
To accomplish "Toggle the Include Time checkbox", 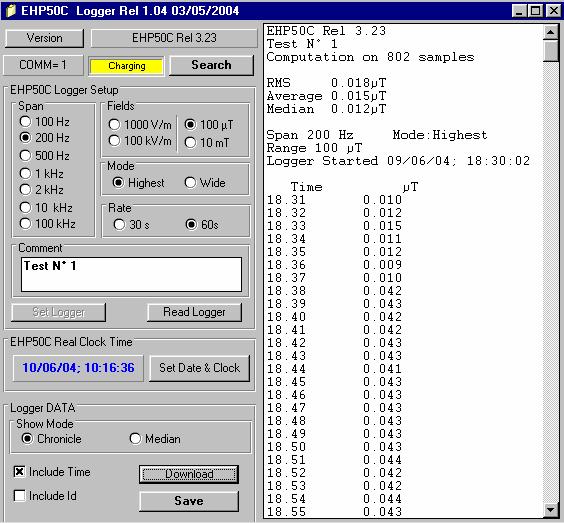I will (x=52, y=472).
